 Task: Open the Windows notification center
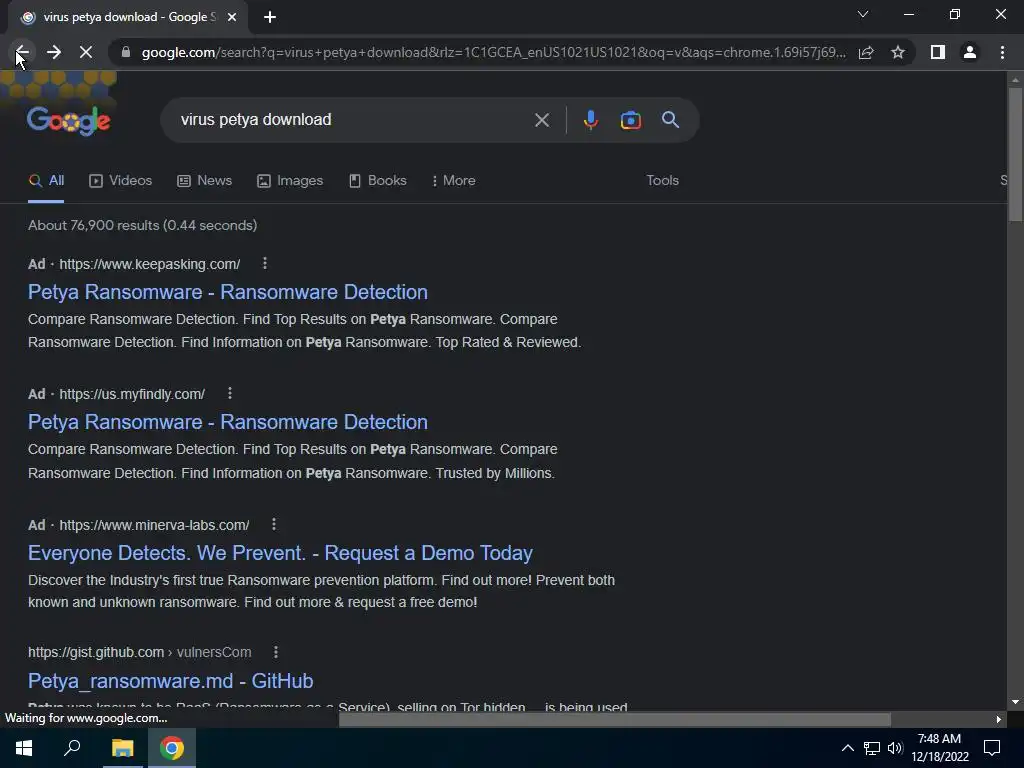pos(992,748)
